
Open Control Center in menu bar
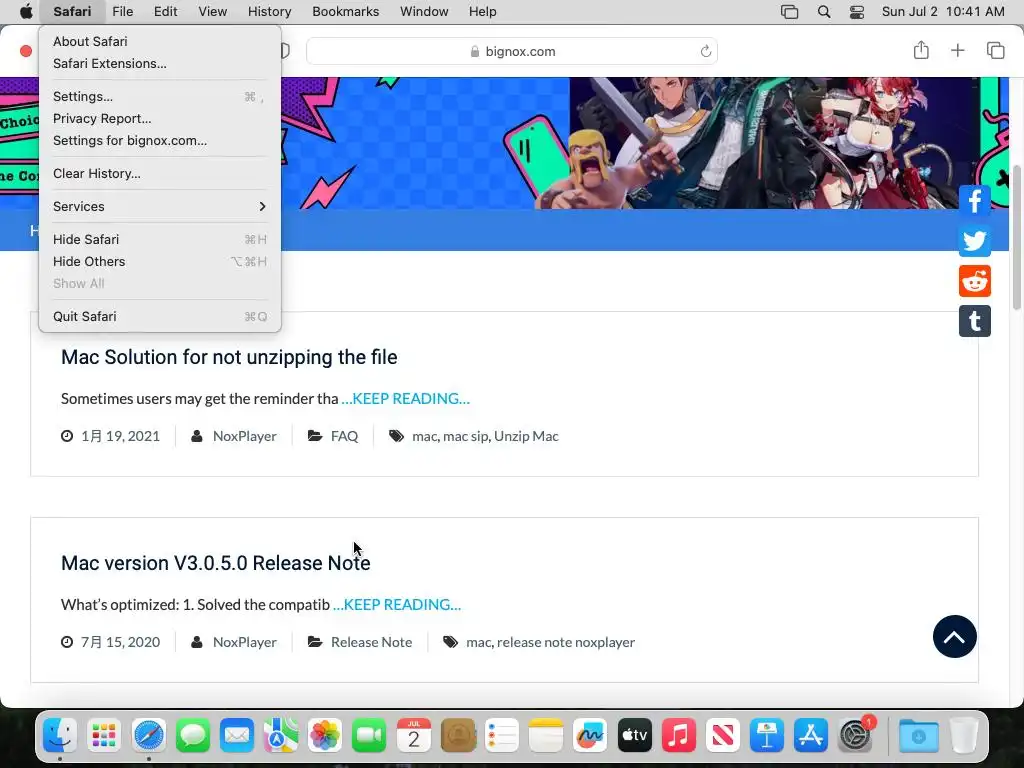click(x=857, y=12)
